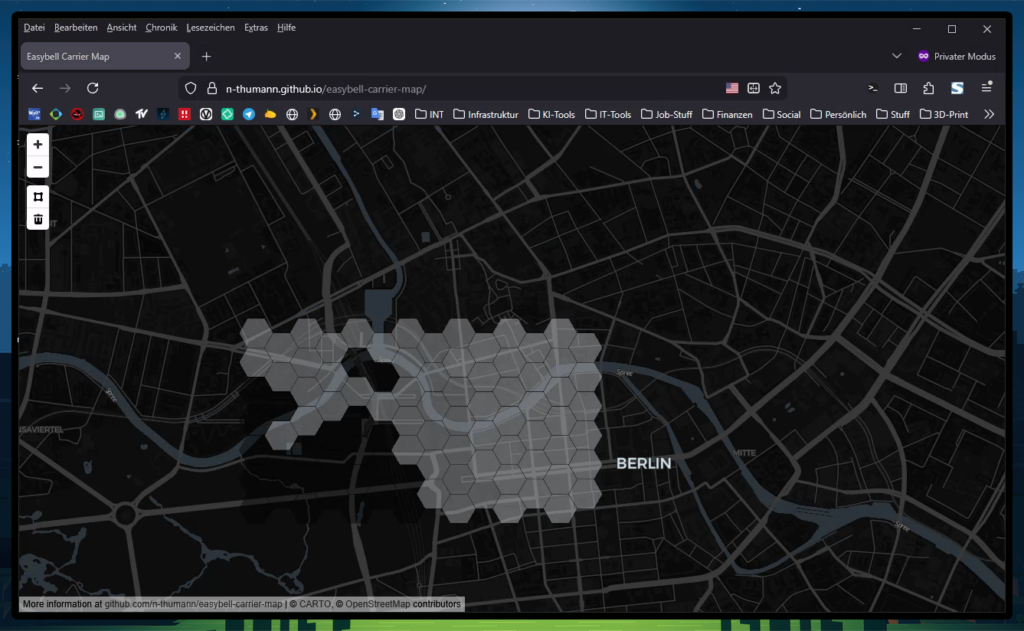Open the Firefox hamburger application menu
Image resolution: width=1024 pixels, height=631 pixels.
tap(986, 88)
